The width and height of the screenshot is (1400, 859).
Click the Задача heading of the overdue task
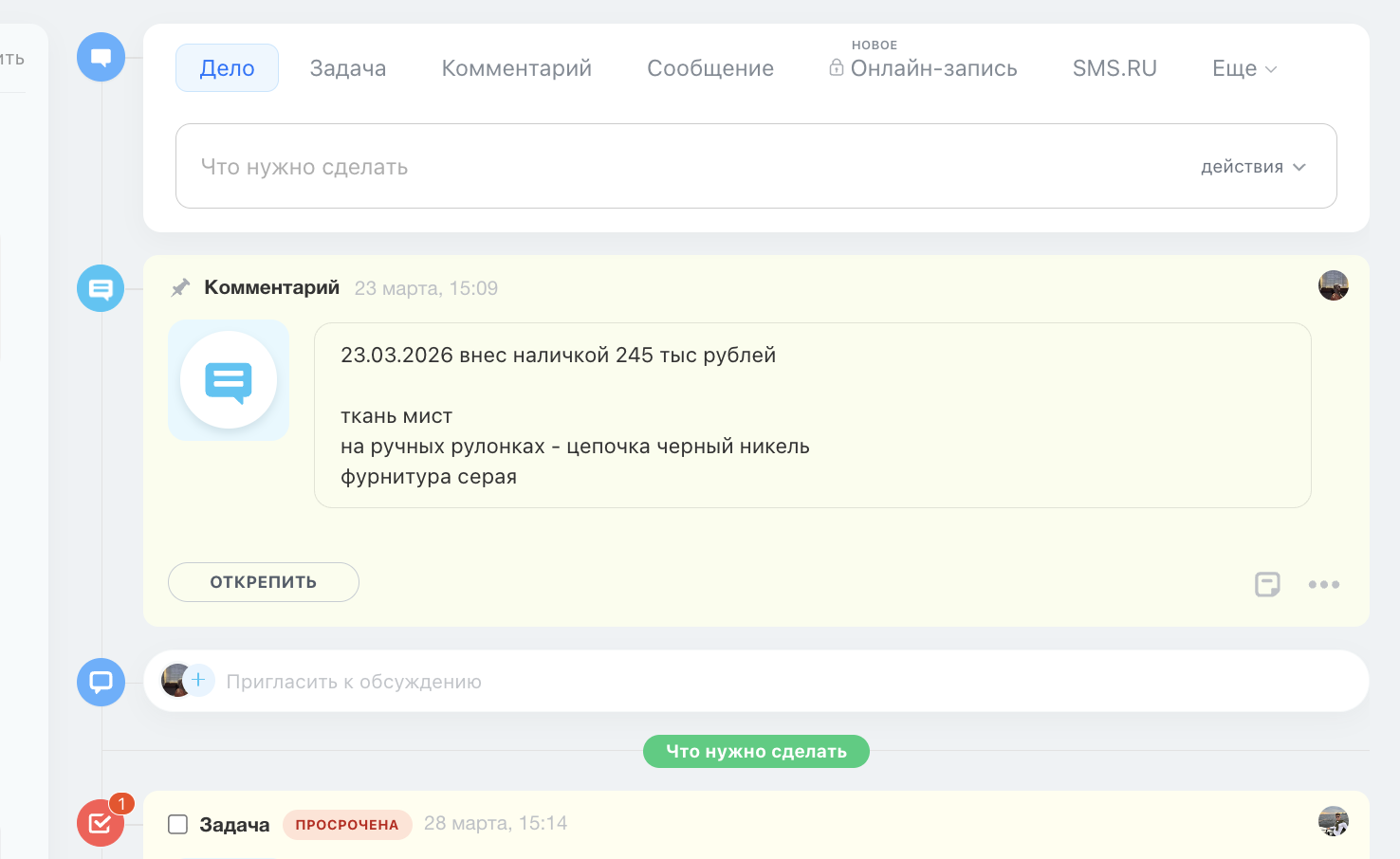coord(234,825)
